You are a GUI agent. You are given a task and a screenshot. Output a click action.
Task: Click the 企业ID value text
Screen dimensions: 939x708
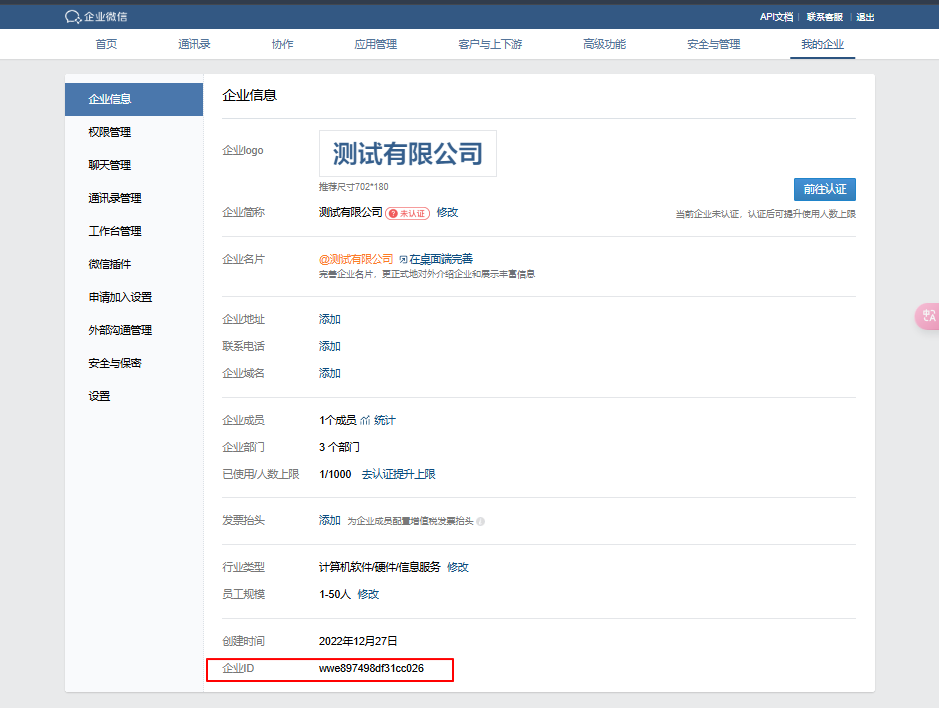(371, 668)
